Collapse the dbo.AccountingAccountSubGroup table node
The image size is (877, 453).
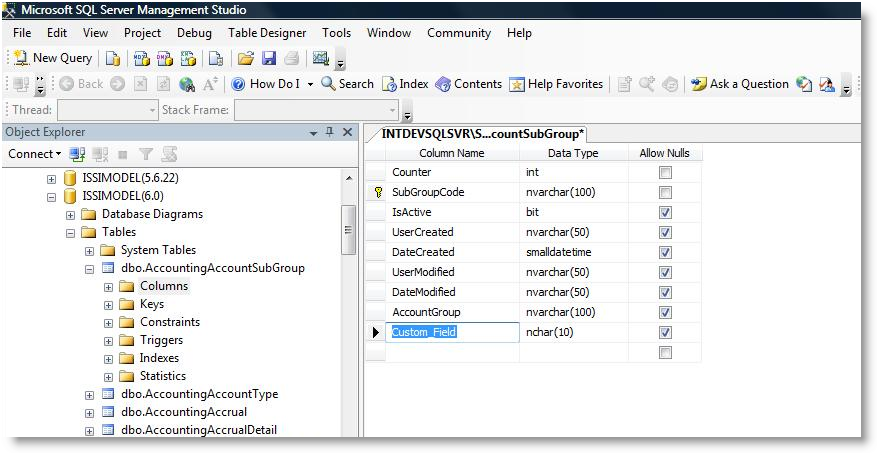pos(89,268)
